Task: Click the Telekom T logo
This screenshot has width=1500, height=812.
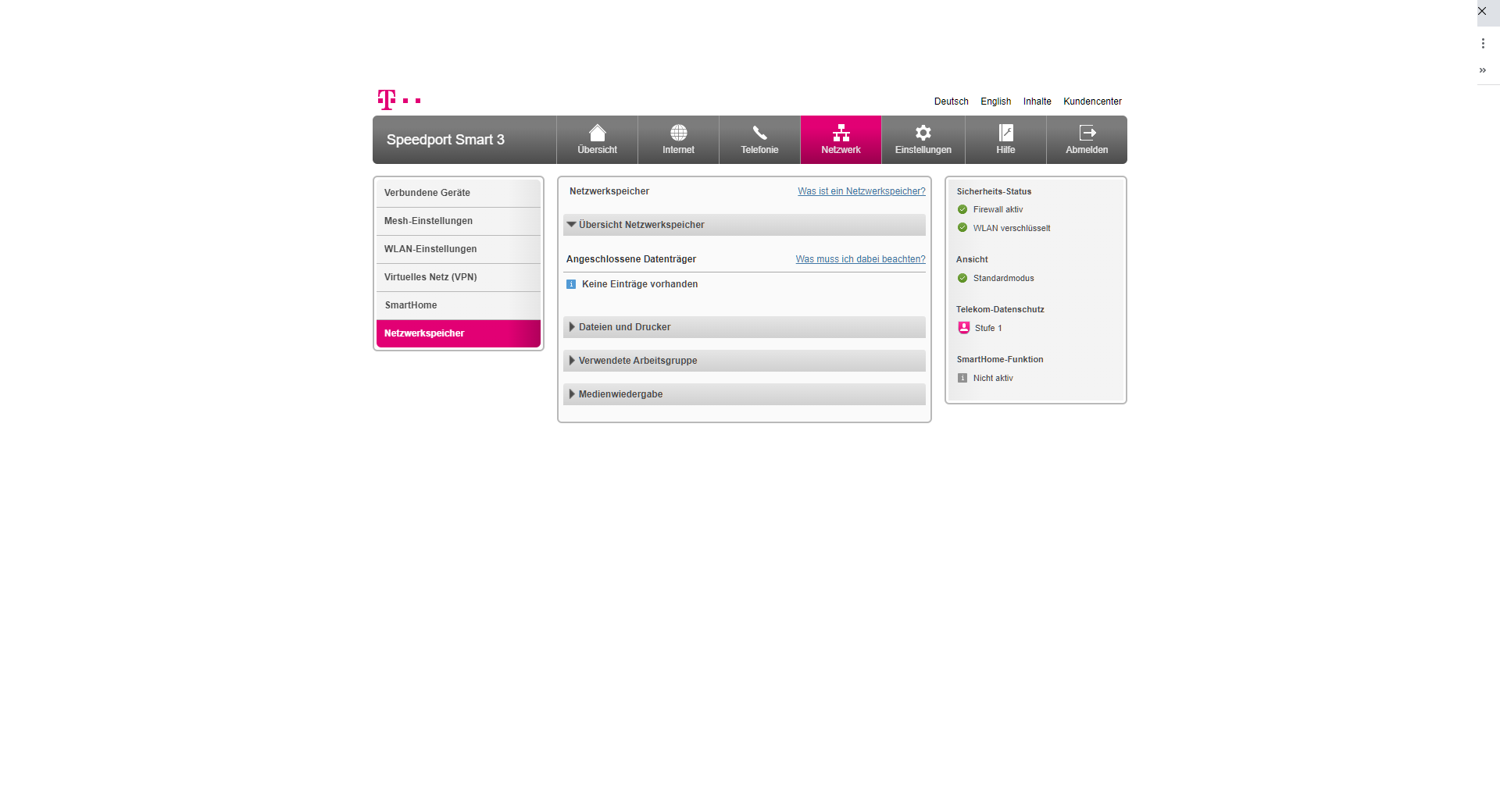Action: point(399,100)
